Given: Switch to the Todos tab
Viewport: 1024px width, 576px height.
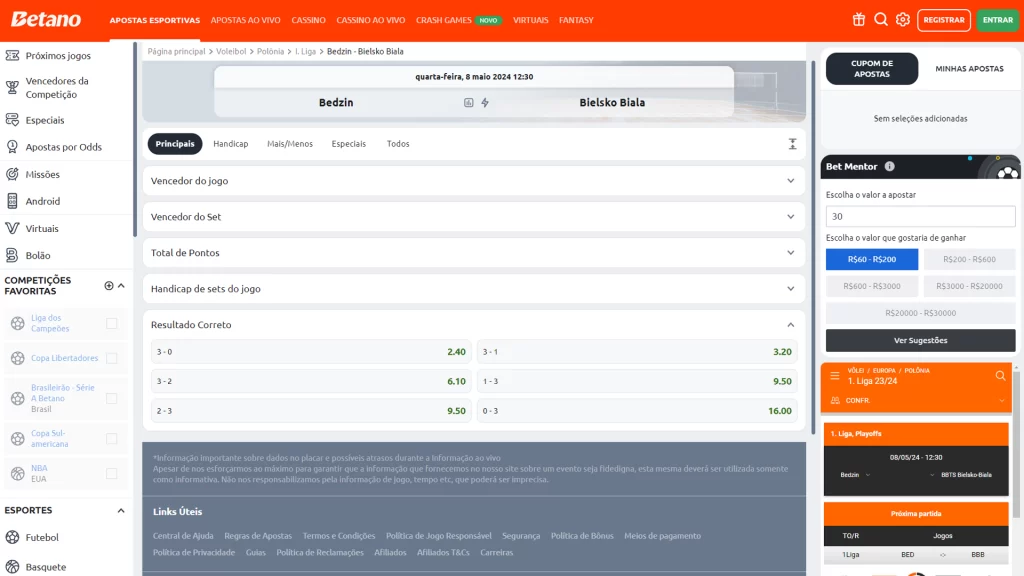Looking at the screenshot, I should [x=398, y=144].
